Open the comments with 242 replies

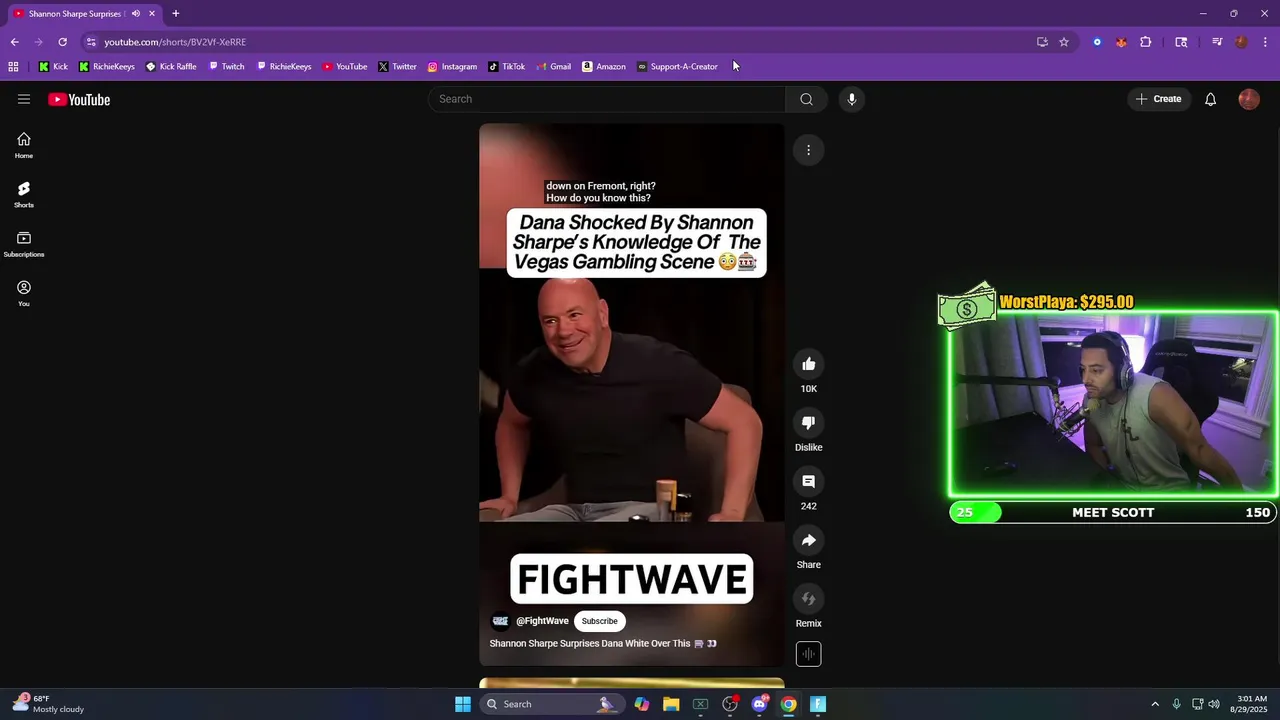pyautogui.click(x=808, y=482)
